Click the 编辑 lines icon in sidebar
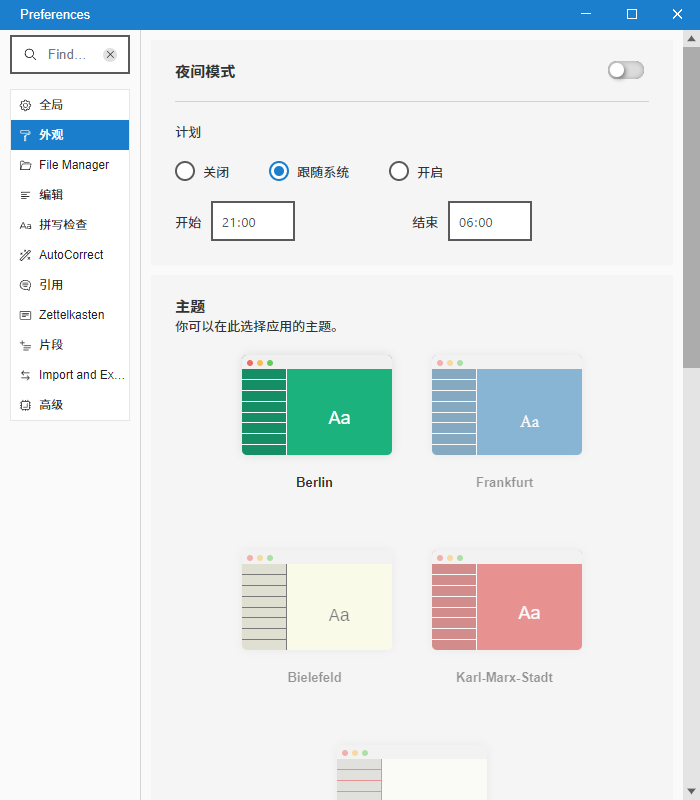Viewport: 700px width, 800px height. point(26,195)
